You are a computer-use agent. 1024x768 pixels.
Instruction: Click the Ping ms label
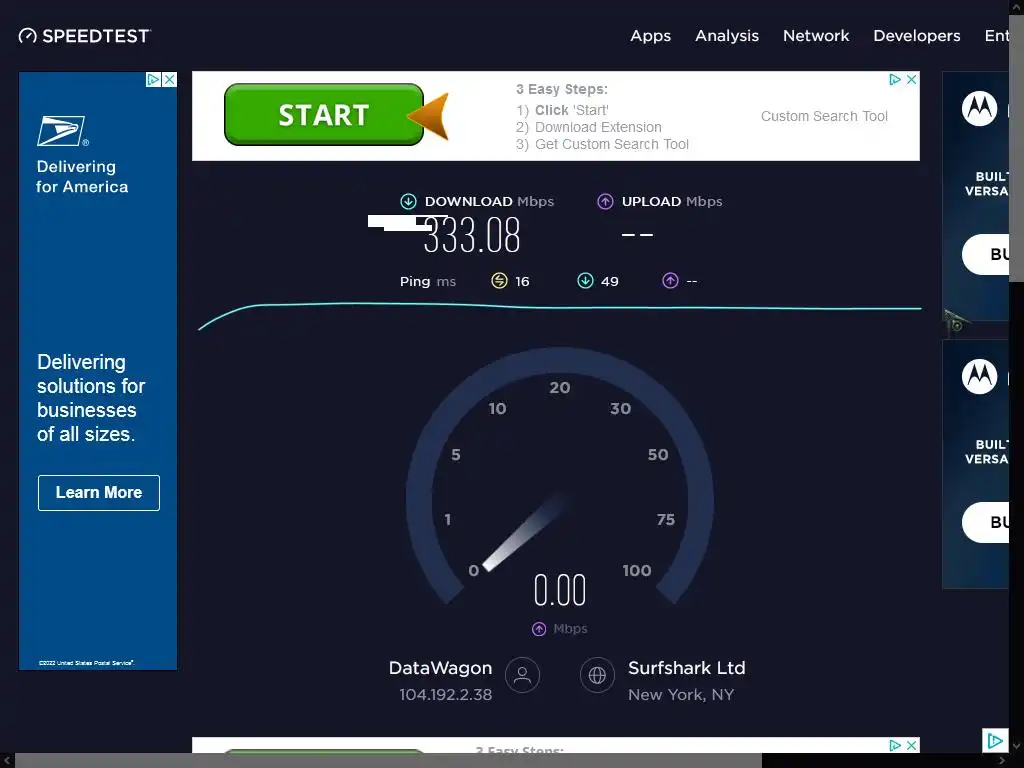click(428, 281)
